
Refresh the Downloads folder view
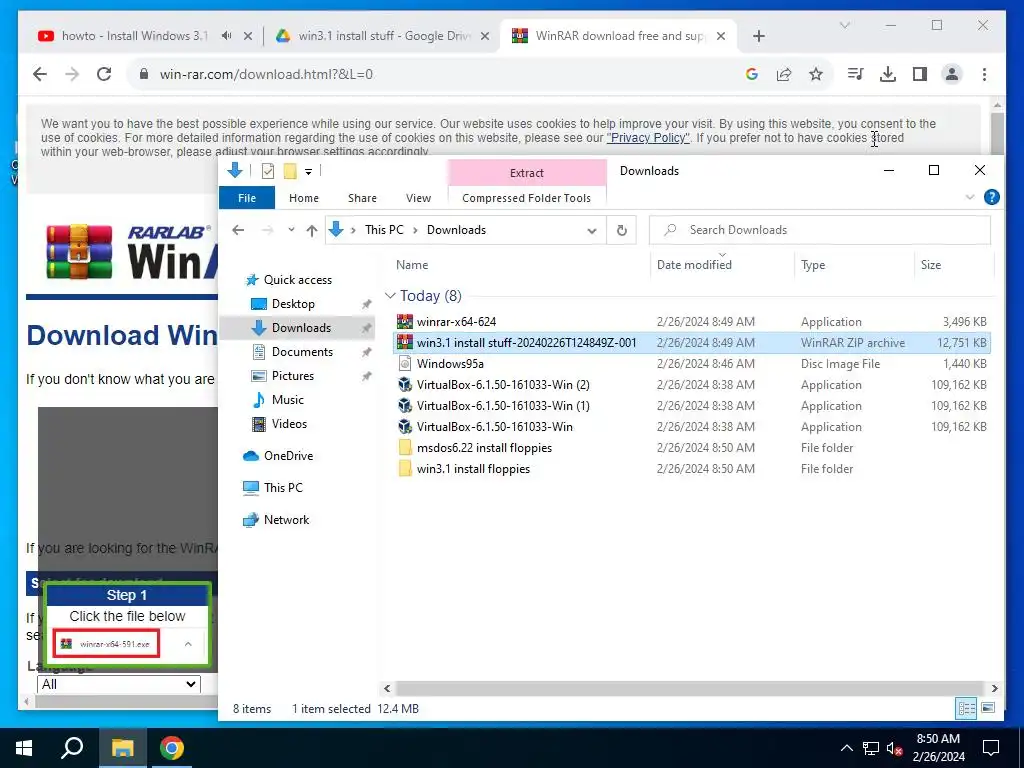[x=622, y=230]
